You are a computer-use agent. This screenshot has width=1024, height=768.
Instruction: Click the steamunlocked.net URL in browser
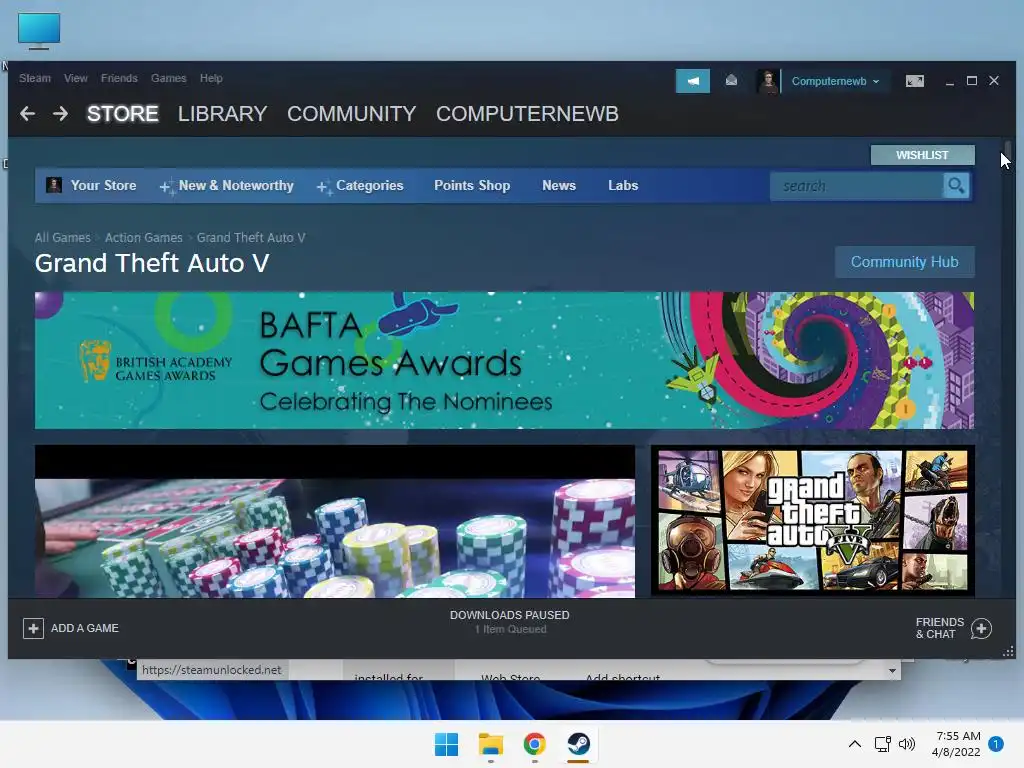point(211,670)
